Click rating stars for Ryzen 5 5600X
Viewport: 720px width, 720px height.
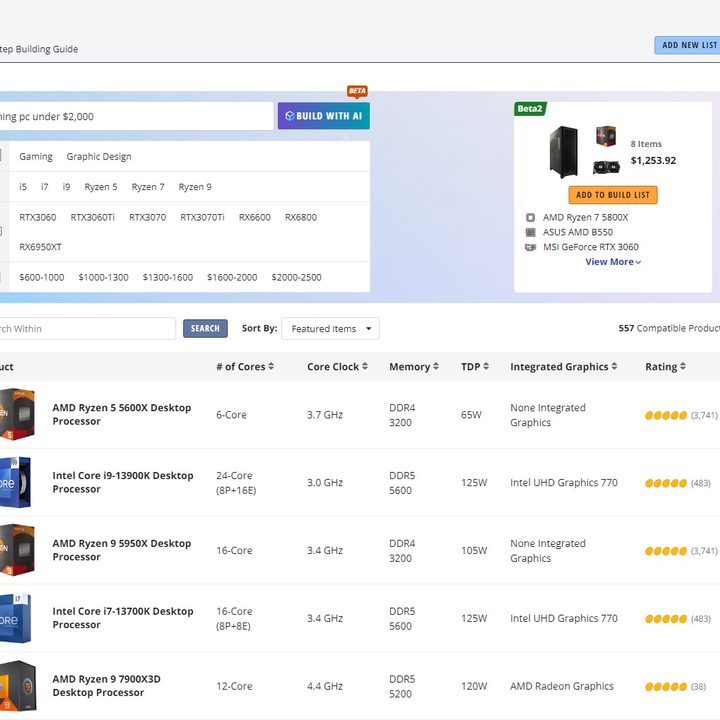(x=666, y=416)
